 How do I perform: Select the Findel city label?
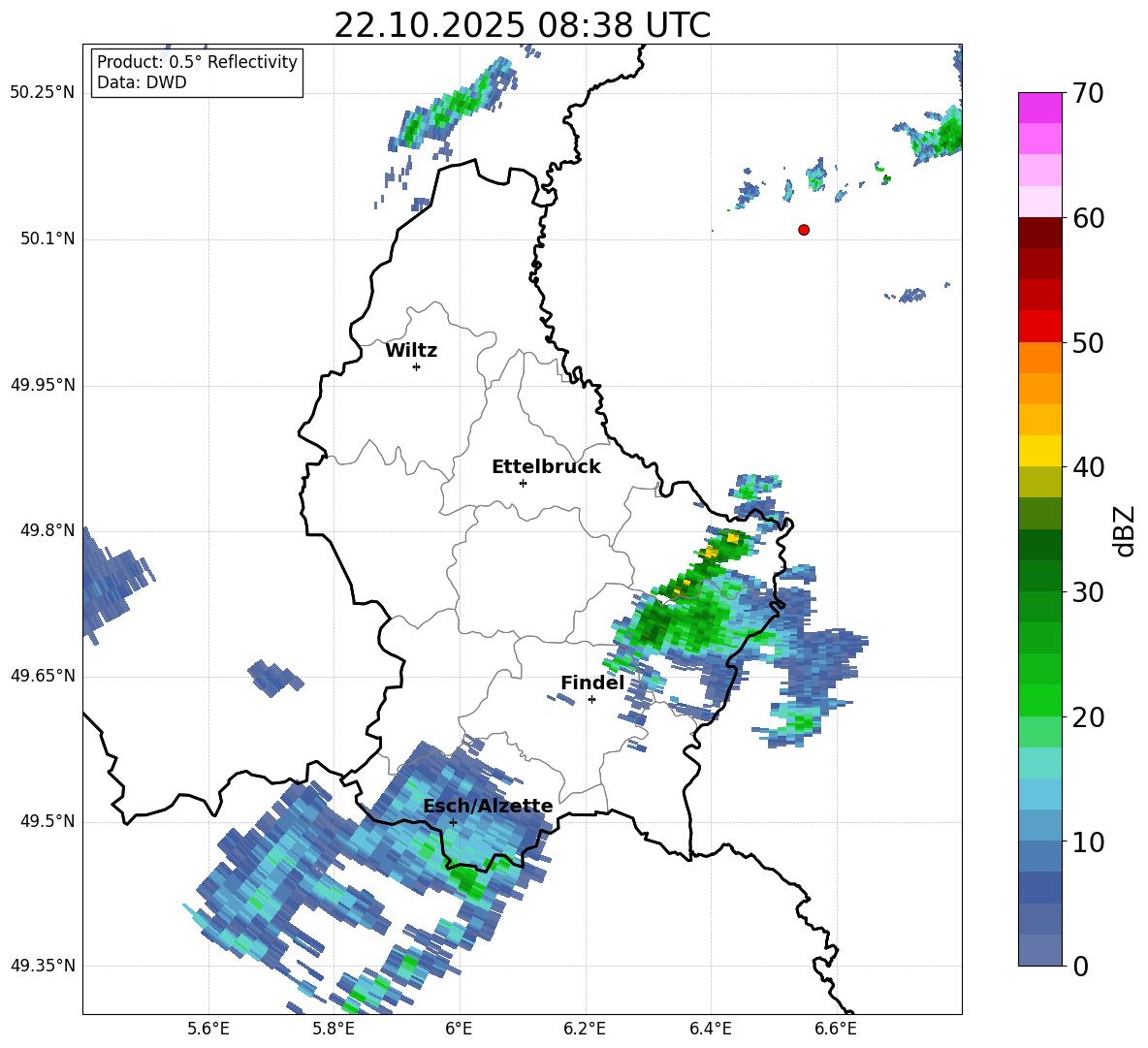tap(592, 683)
